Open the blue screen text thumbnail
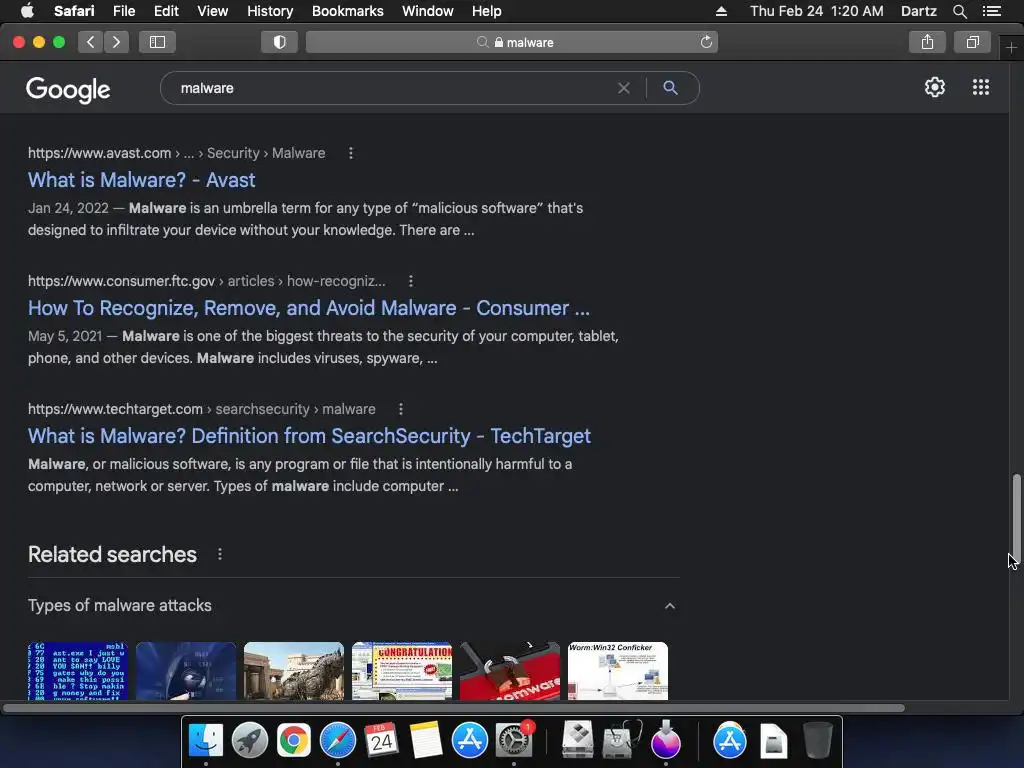Image resolution: width=1024 pixels, height=768 pixels. [78, 671]
